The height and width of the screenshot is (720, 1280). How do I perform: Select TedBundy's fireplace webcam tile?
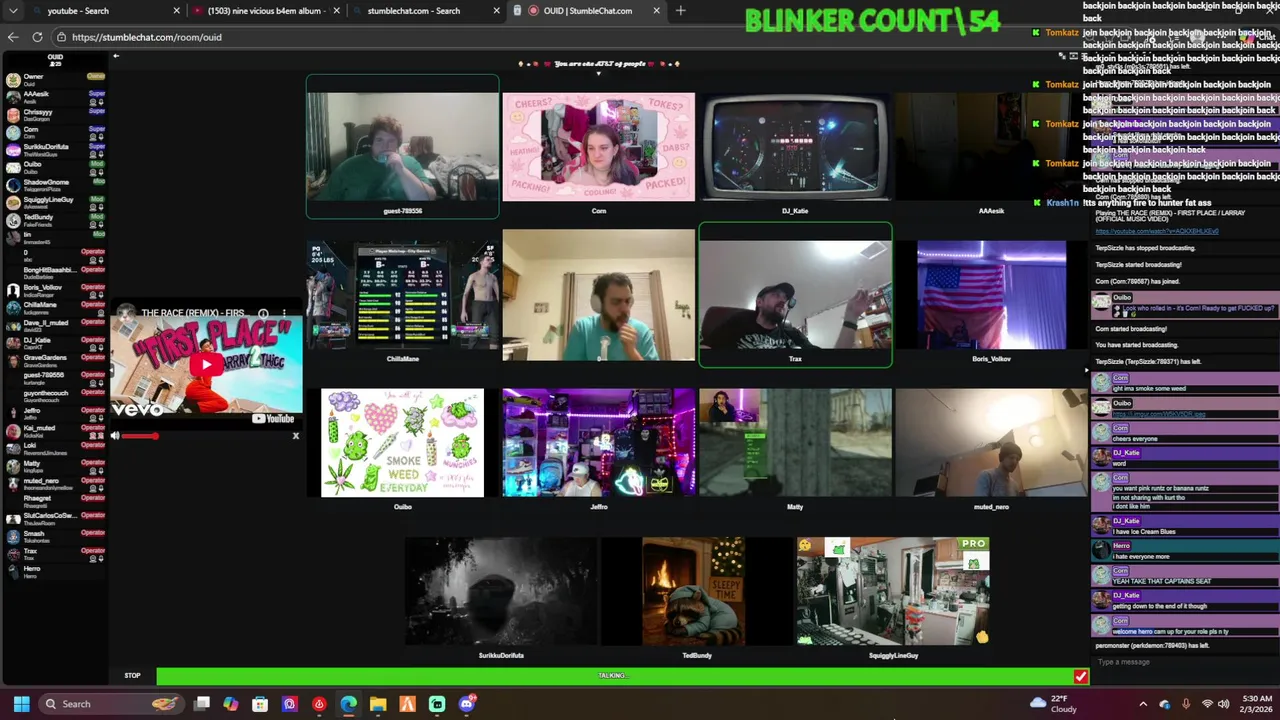(696, 591)
